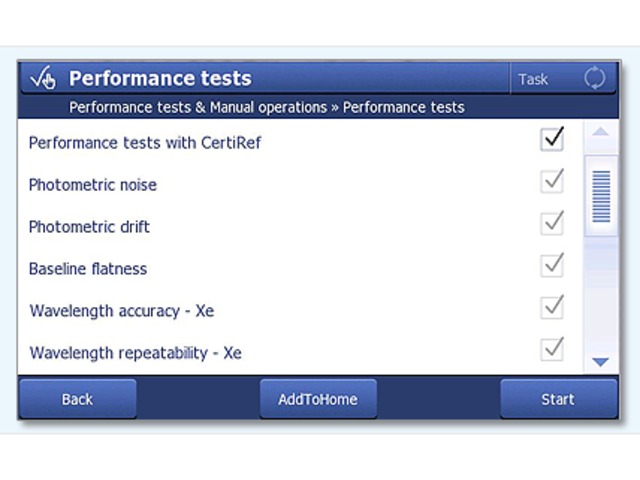Select the Baseline flatness list item
This screenshot has height=480, width=640.
[88, 269]
